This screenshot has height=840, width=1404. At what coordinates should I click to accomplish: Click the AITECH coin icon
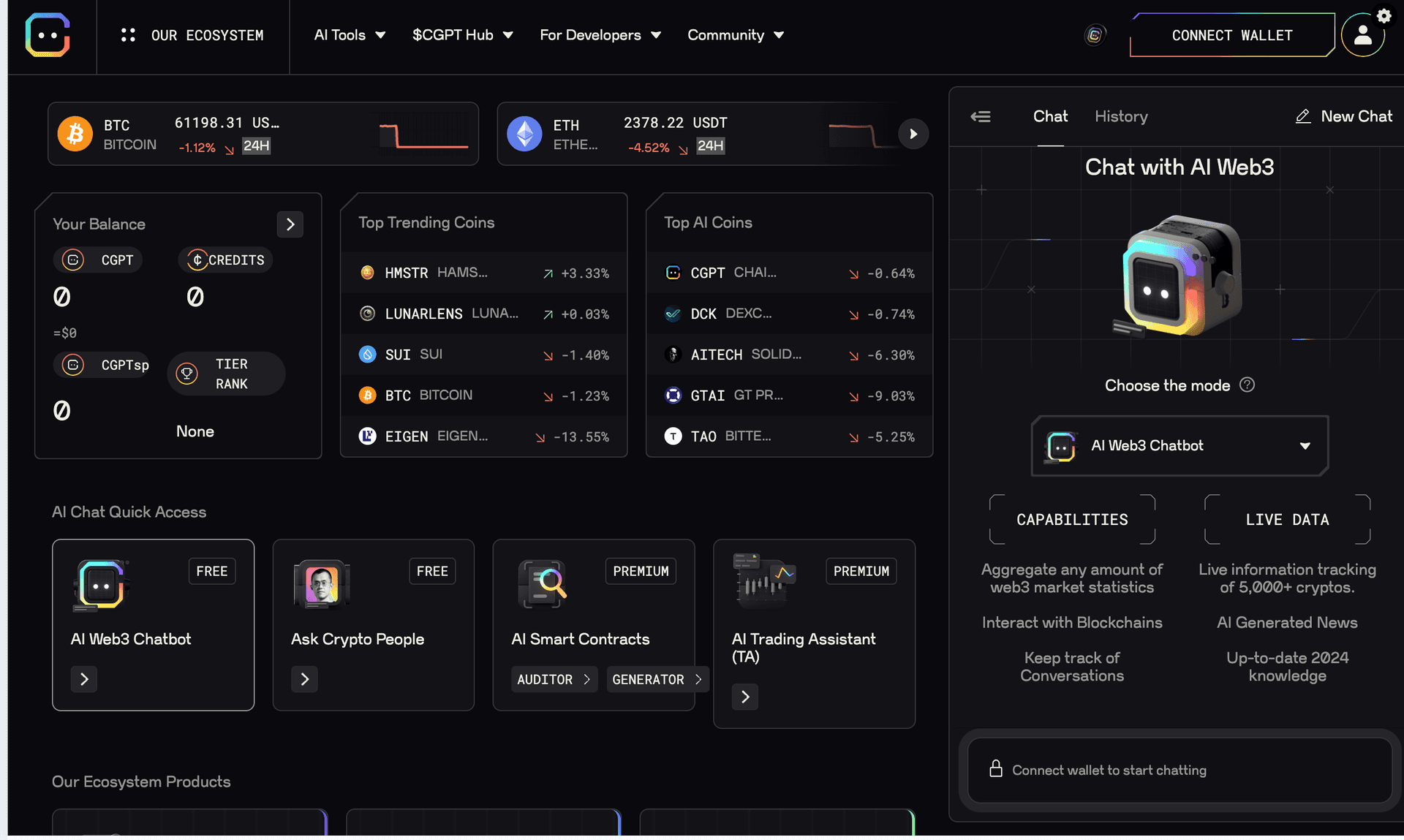tap(673, 355)
